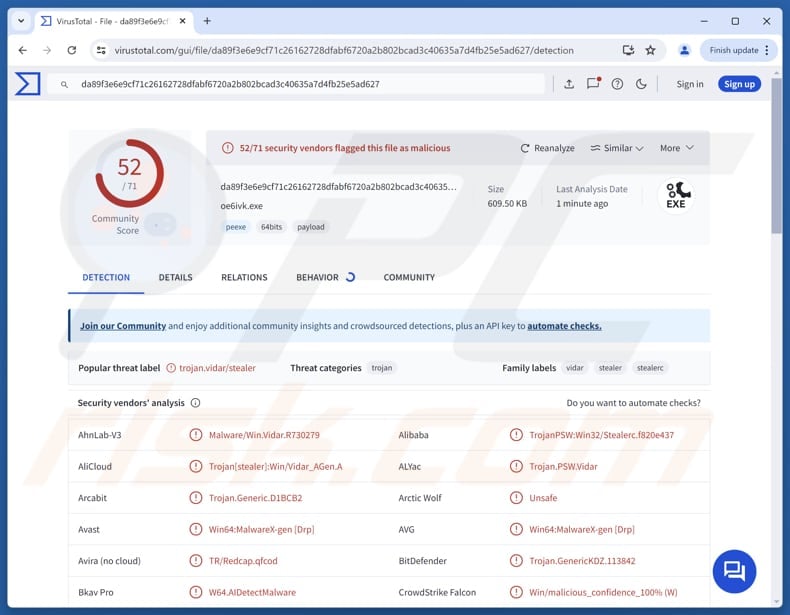Open the notifications chat icon
The image size is (790, 615).
(593, 84)
